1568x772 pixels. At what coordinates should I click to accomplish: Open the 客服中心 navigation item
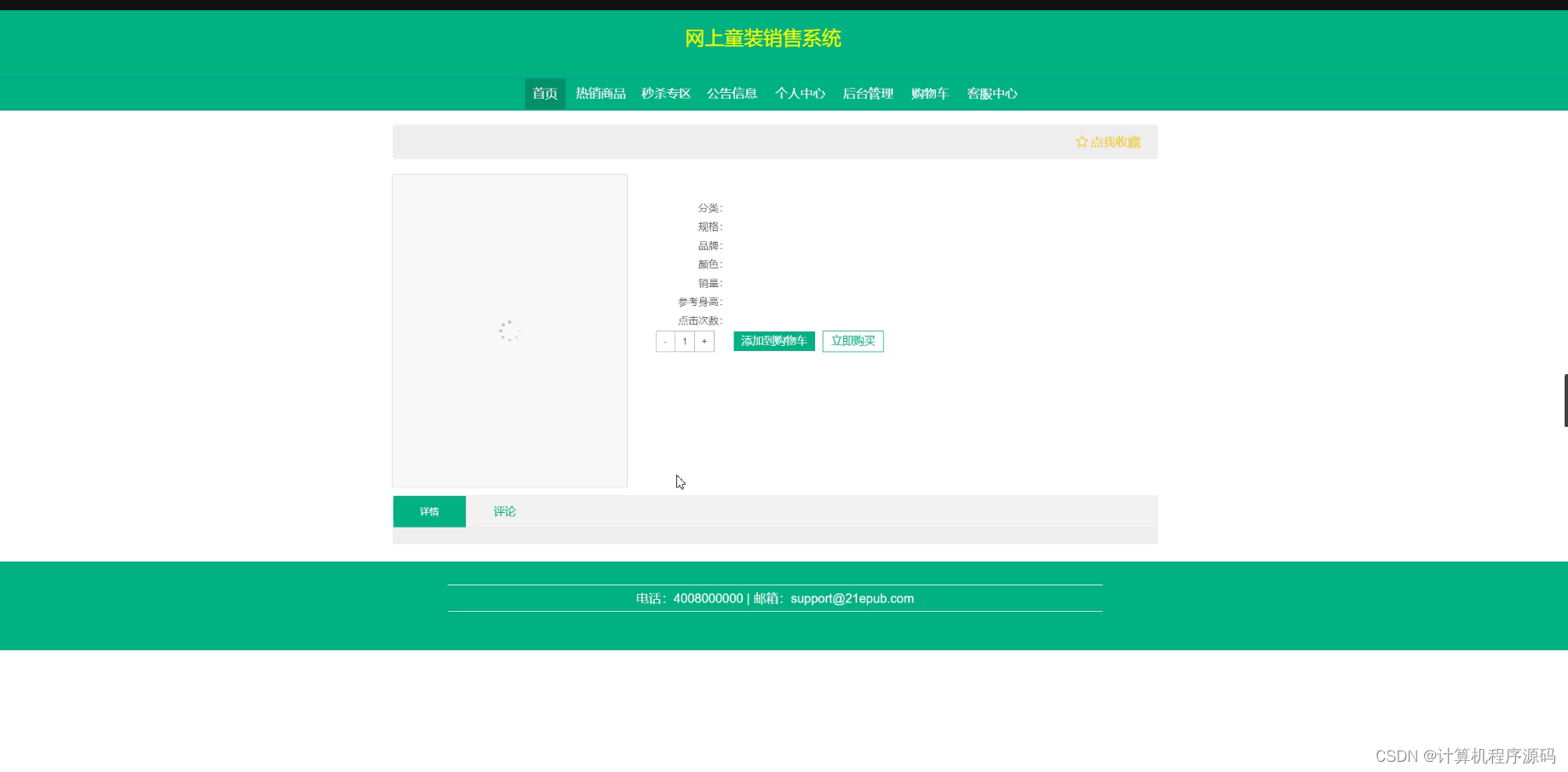[992, 94]
